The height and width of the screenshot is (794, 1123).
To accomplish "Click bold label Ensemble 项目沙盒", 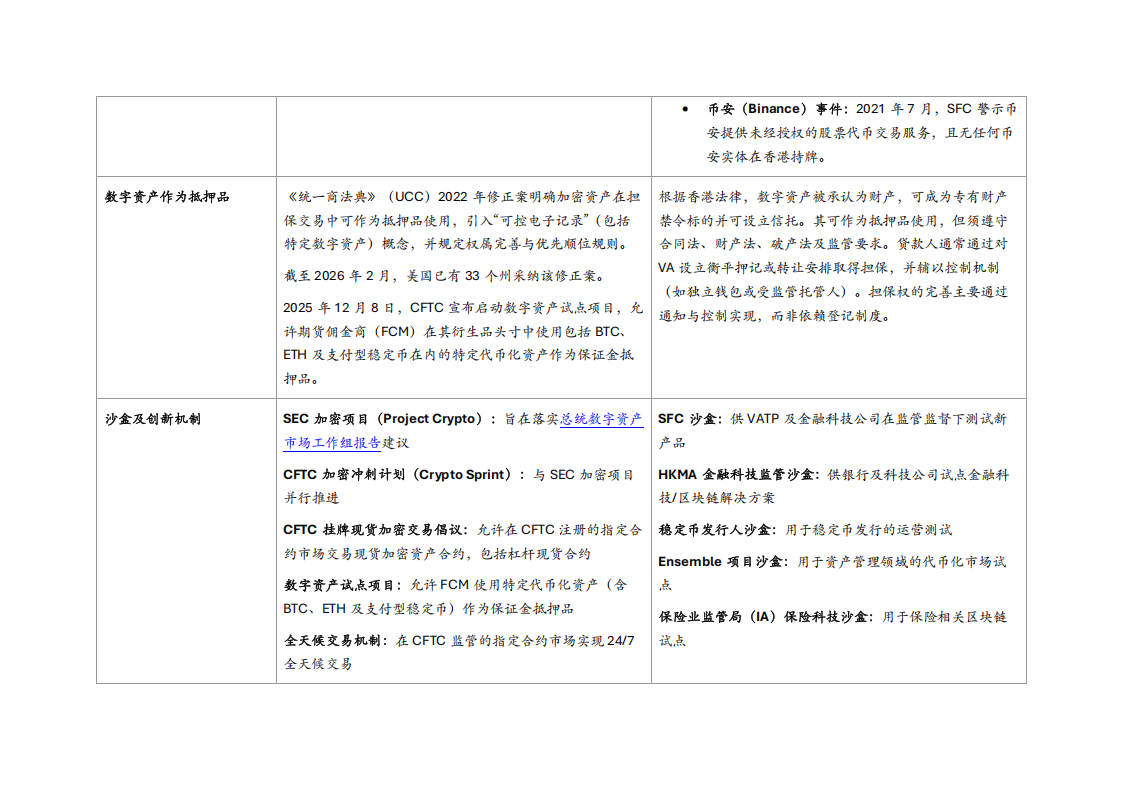I will click(720, 562).
